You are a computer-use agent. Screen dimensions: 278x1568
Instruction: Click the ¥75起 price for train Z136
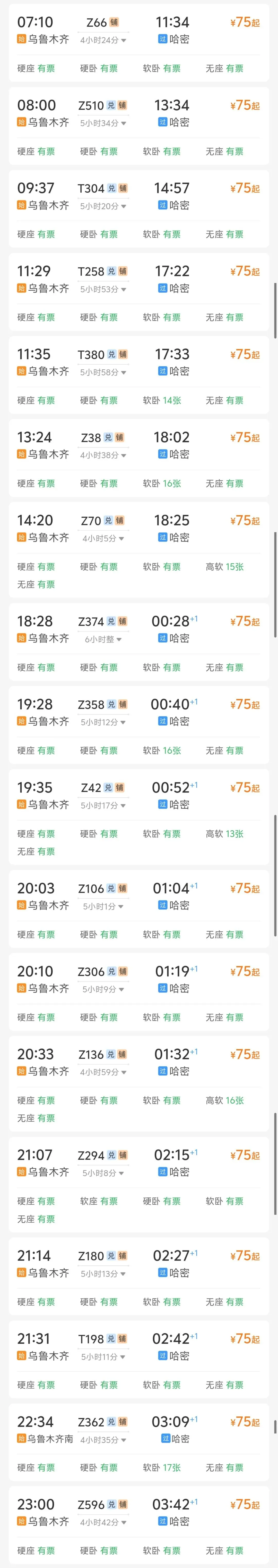(x=245, y=1054)
